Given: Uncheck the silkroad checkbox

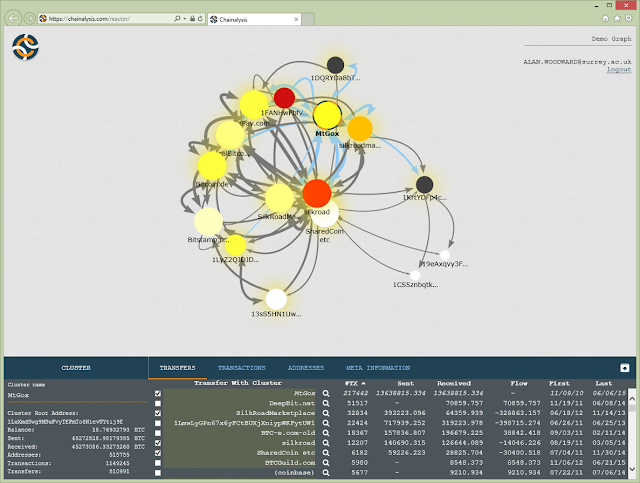Looking at the screenshot, I should [x=158, y=443].
